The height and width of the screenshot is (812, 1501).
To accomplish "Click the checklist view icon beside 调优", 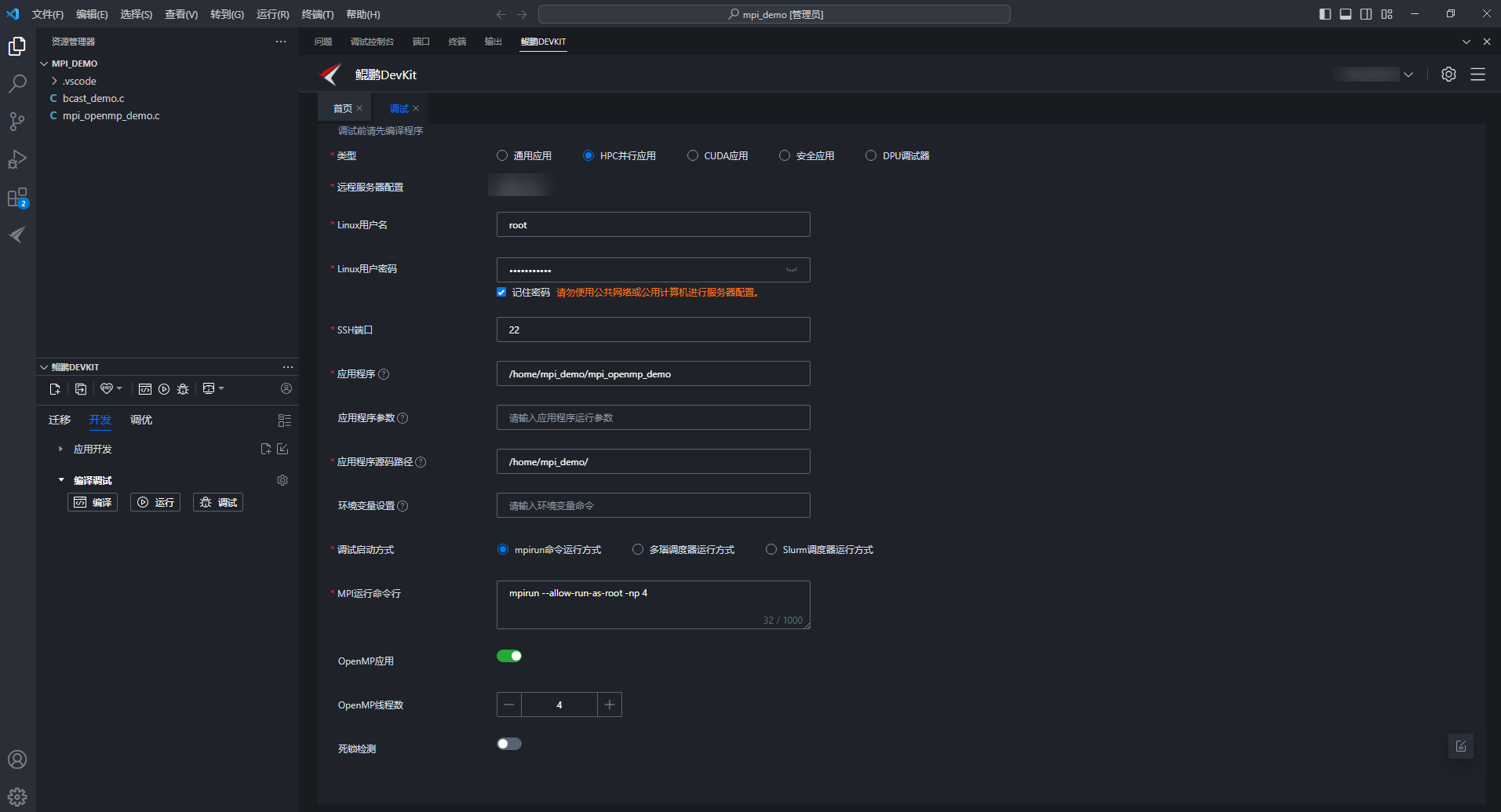I will point(285,421).
